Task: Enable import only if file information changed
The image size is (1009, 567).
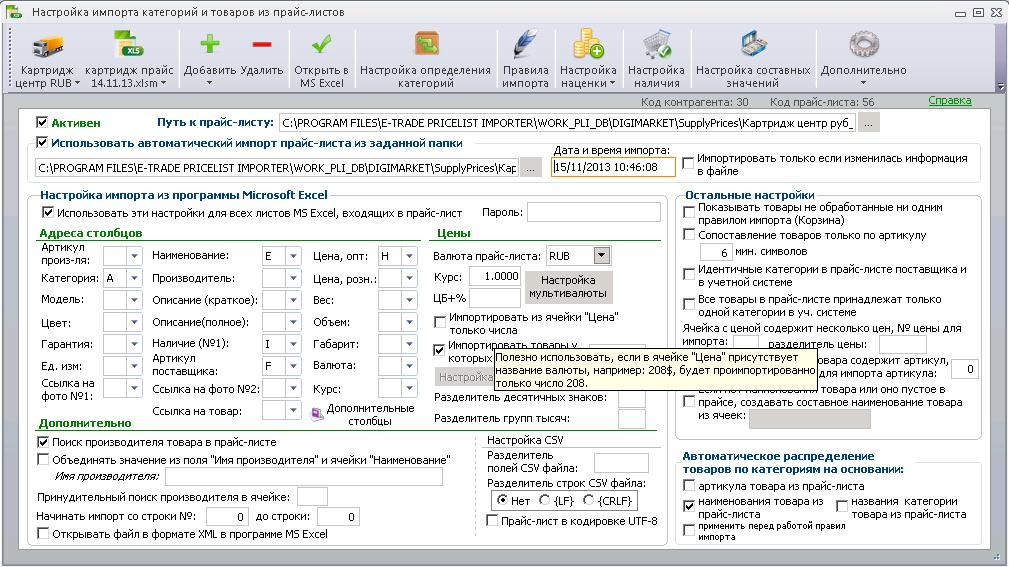Action: point(688,163)
